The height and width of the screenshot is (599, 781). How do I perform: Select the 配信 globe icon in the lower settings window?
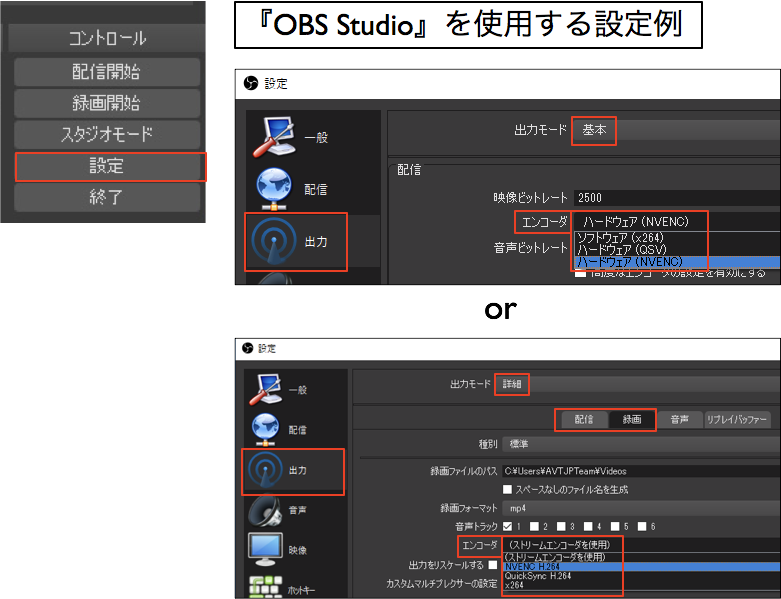265,429
